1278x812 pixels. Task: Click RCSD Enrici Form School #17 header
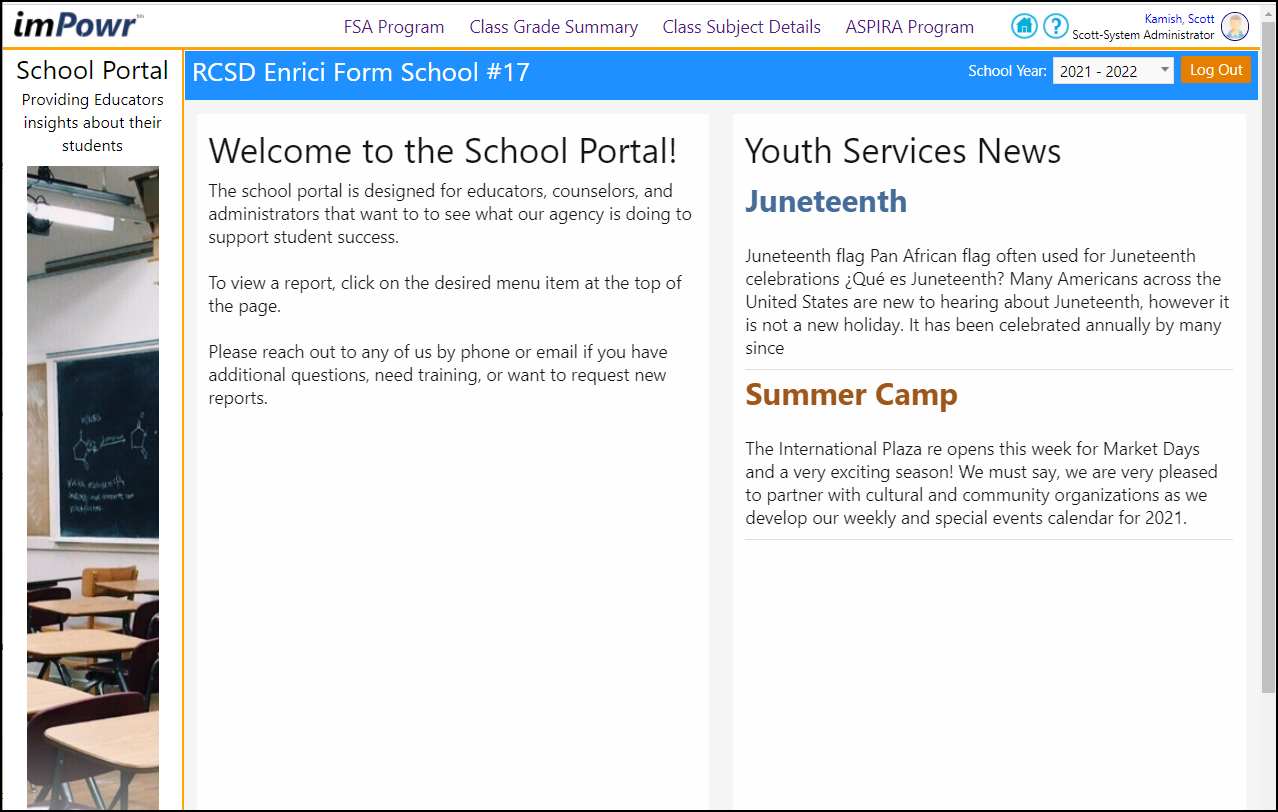[x=361, y=72]
